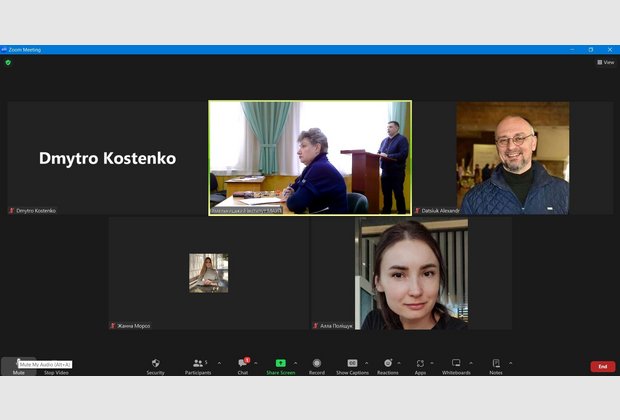Toggle Mute for my audio
Screen dimensions: 620x420
(18, 366)
